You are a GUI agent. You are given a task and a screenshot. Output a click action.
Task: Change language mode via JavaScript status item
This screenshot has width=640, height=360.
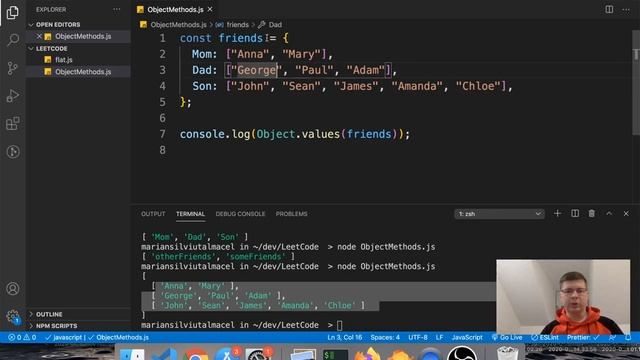pyautogui.click(x=467, y=338)
